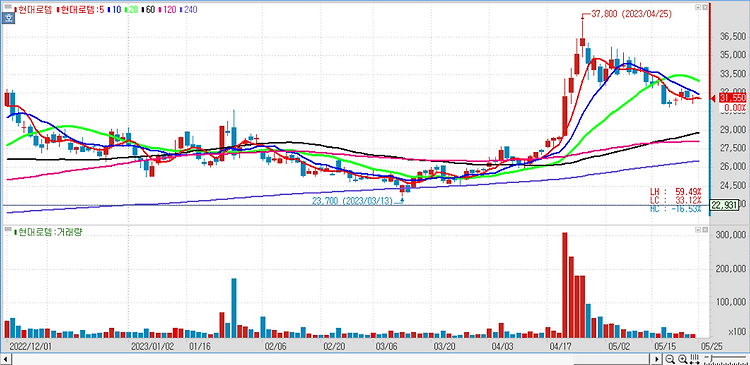Click the zoom in magnifier icon
The width and height of the screenshot is (750, 365).
682,359
